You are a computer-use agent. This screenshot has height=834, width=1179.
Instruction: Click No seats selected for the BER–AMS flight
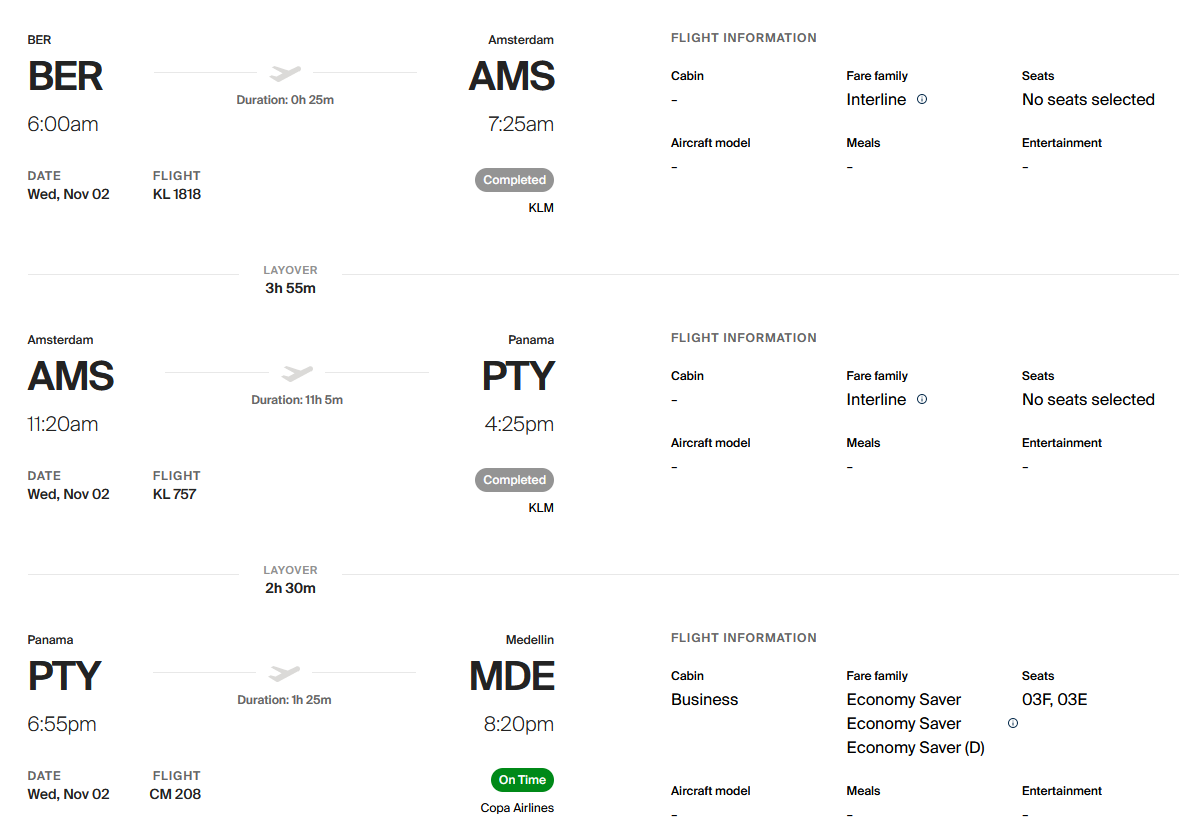(x=1088, y=100)
